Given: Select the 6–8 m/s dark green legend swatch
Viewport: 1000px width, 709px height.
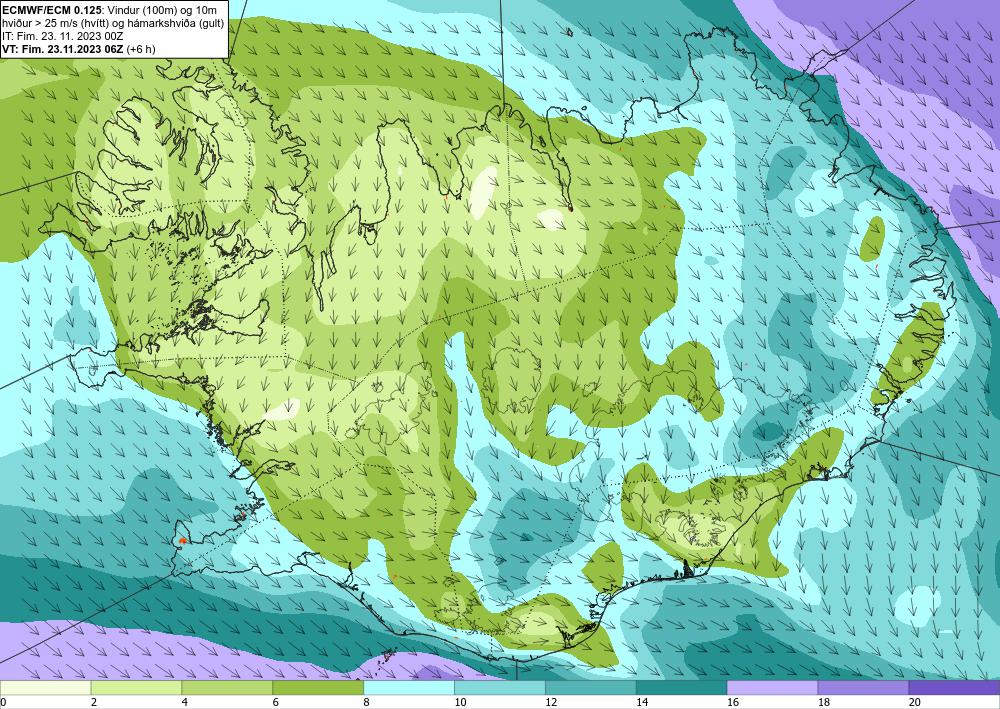Looking at the screenshot, I should 318,688.
